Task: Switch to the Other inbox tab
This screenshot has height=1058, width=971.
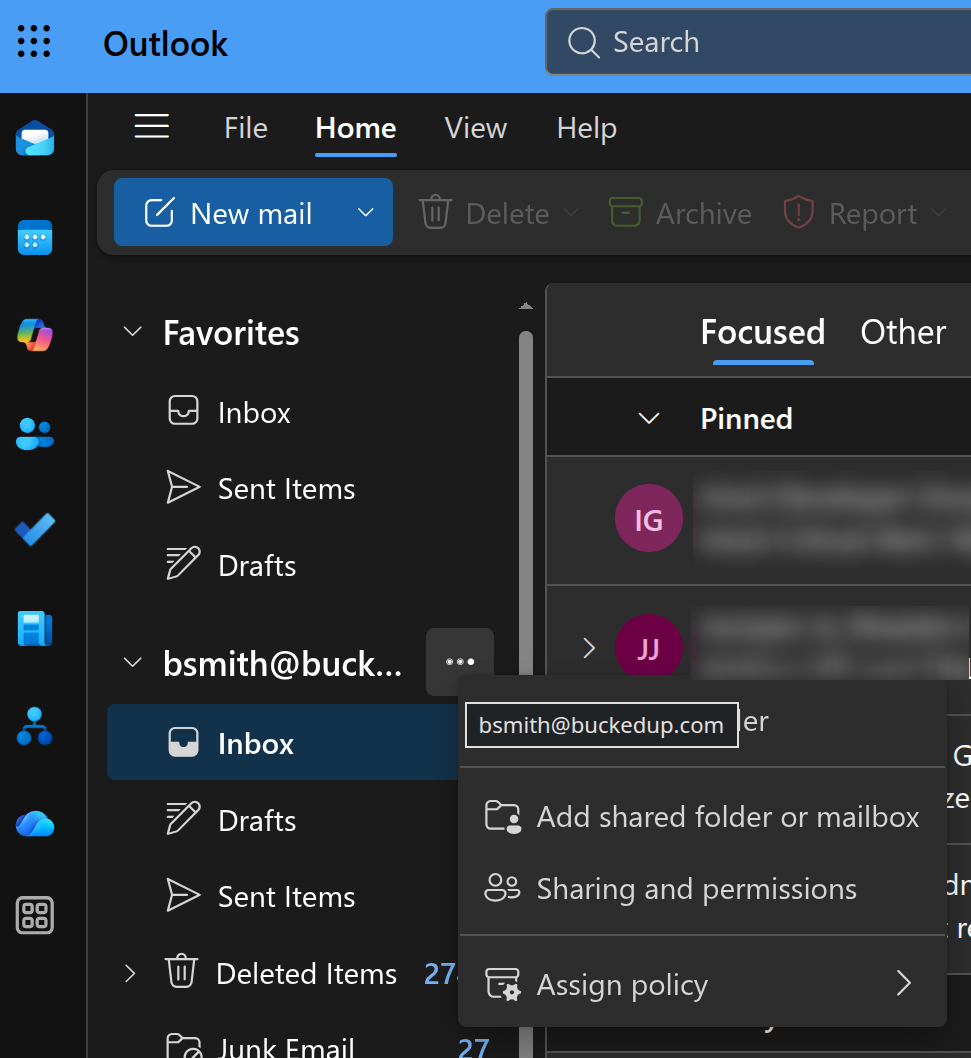Action: [x=903, y=331]
